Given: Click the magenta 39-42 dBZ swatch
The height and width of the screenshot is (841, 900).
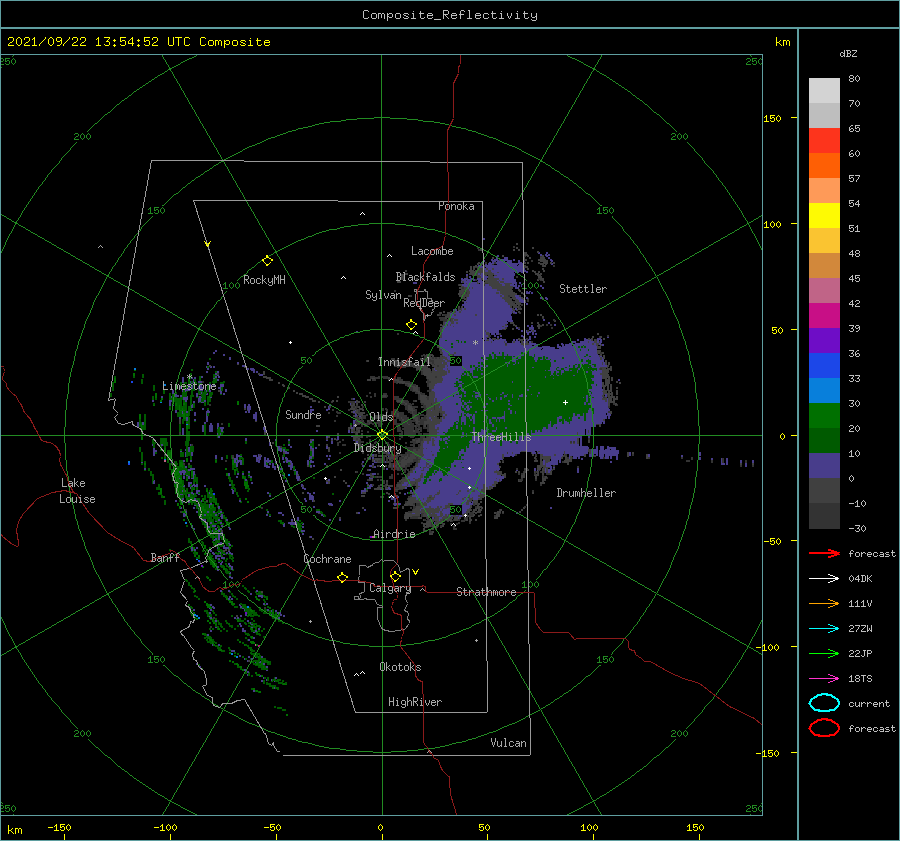Looking at the screenshot, I should (824, 316).
